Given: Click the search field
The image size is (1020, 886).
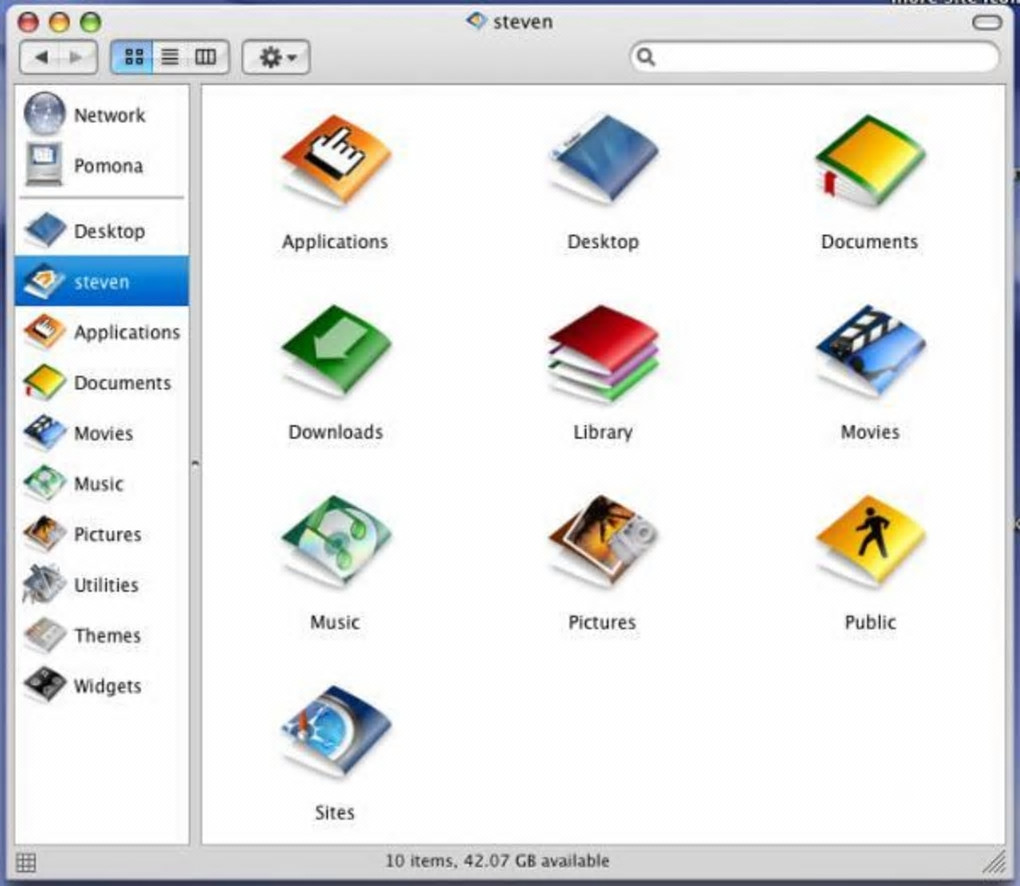Looking at the screenshot, I should pos(814,57).
